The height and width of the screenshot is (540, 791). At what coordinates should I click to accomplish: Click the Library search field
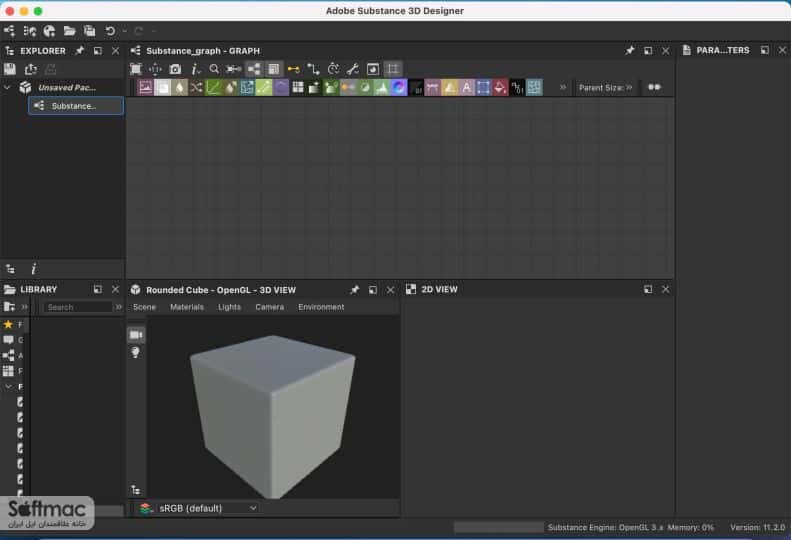click(x=78, y=307)
